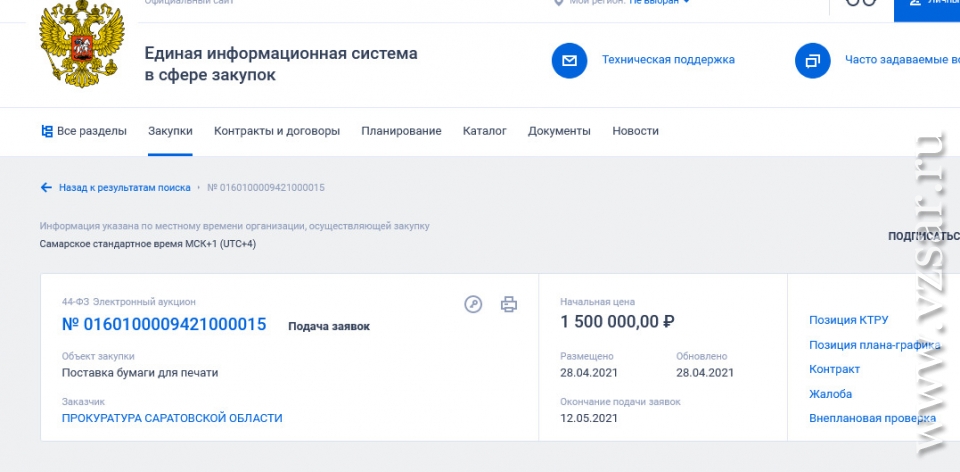Click Поставка бумаги для печати text
The height and width of the screenshot is (472, 960).
click(140, 372)
